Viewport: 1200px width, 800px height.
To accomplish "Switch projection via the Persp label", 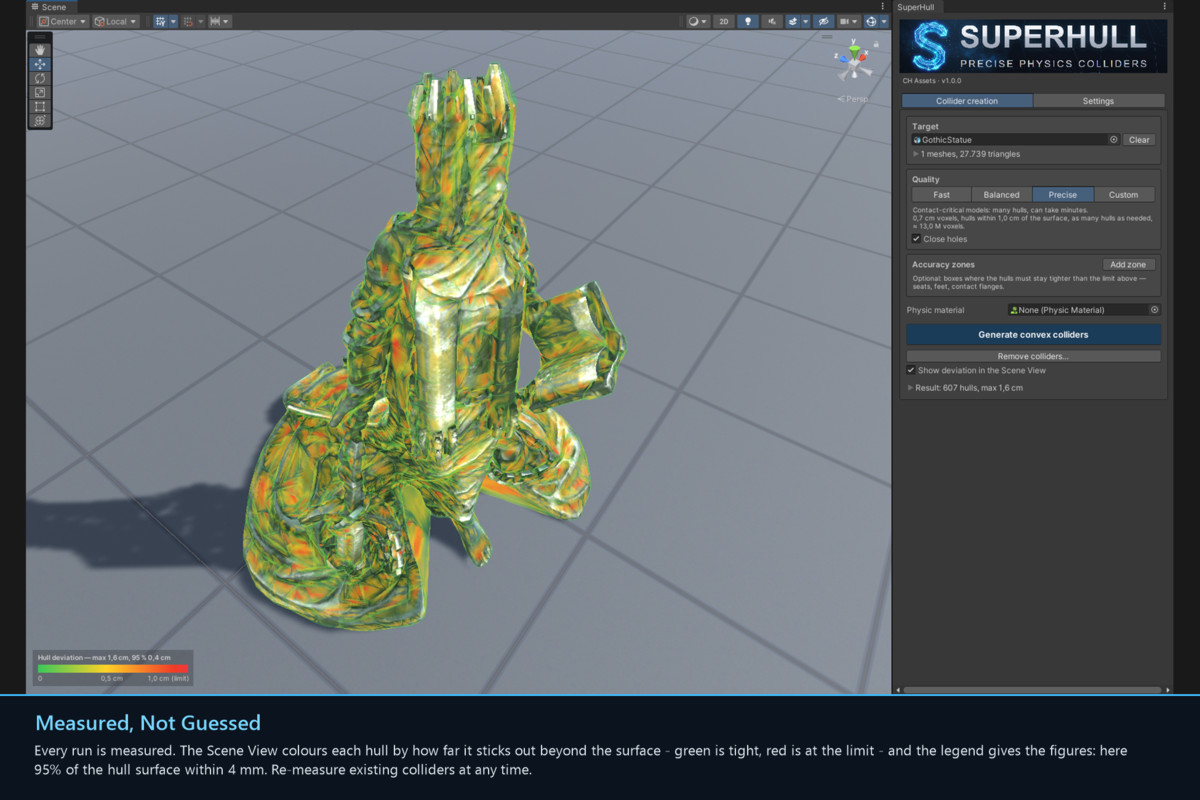I will click(x=853, y=99).
